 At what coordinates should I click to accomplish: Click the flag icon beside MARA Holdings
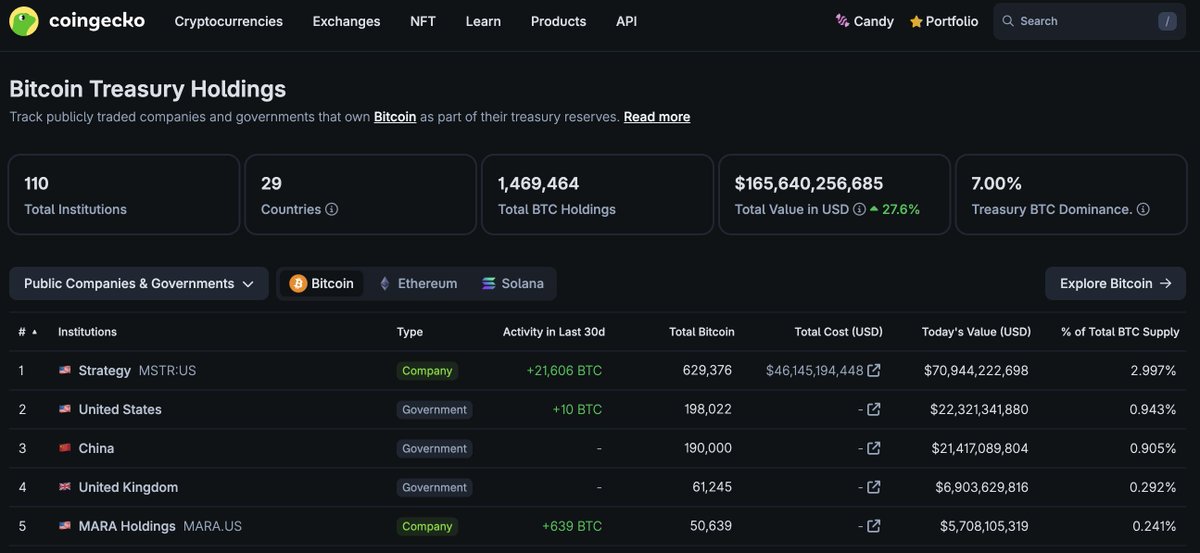[x=65, y=527]
